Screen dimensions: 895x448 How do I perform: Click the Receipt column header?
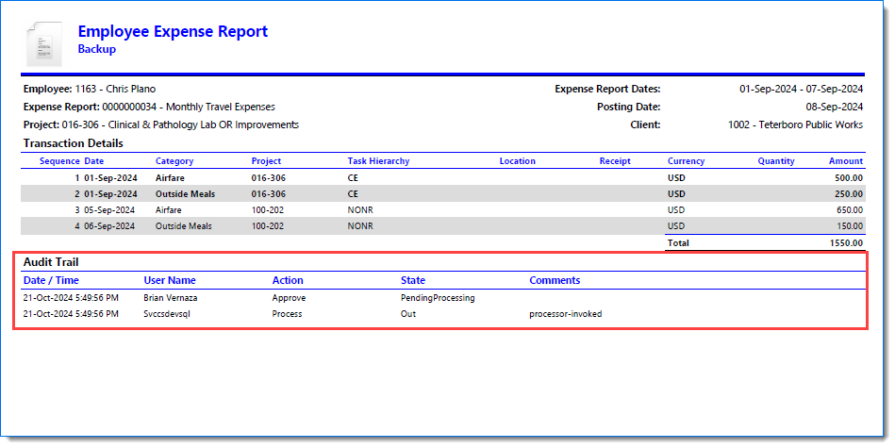[615, 161]
